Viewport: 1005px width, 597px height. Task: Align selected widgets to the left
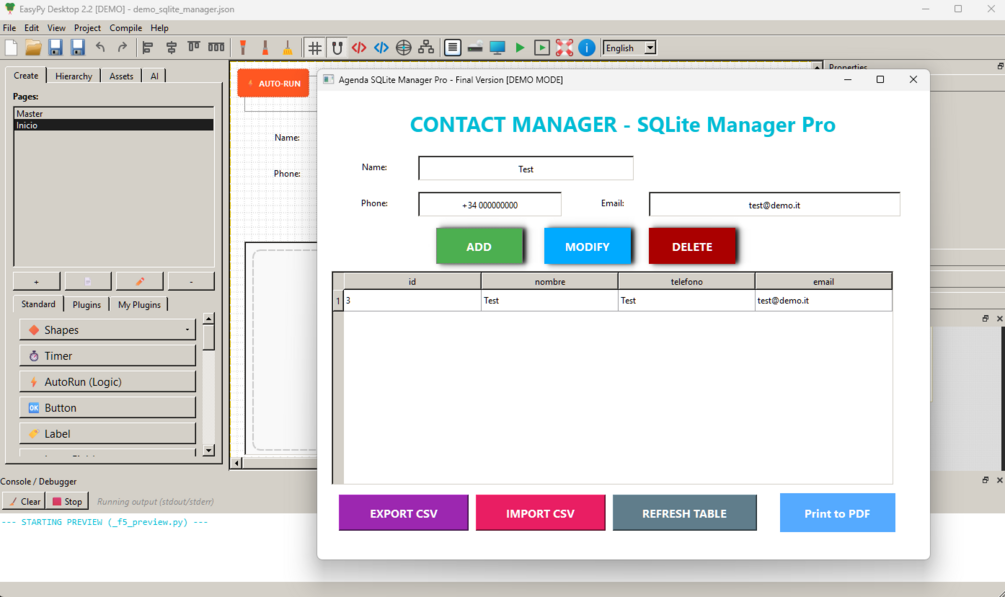147,47
